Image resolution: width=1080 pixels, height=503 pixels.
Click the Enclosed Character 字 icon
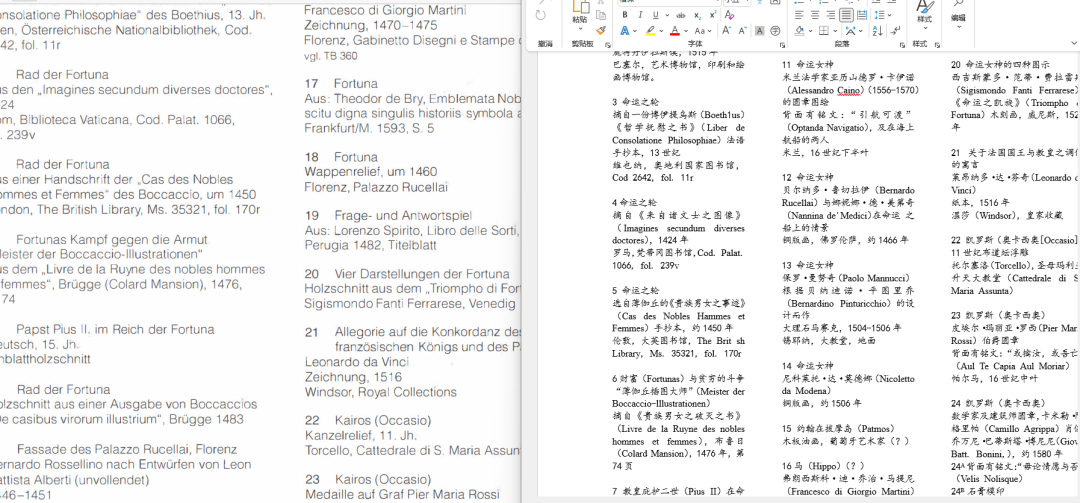pyautogui.click(x=776, y=30)
